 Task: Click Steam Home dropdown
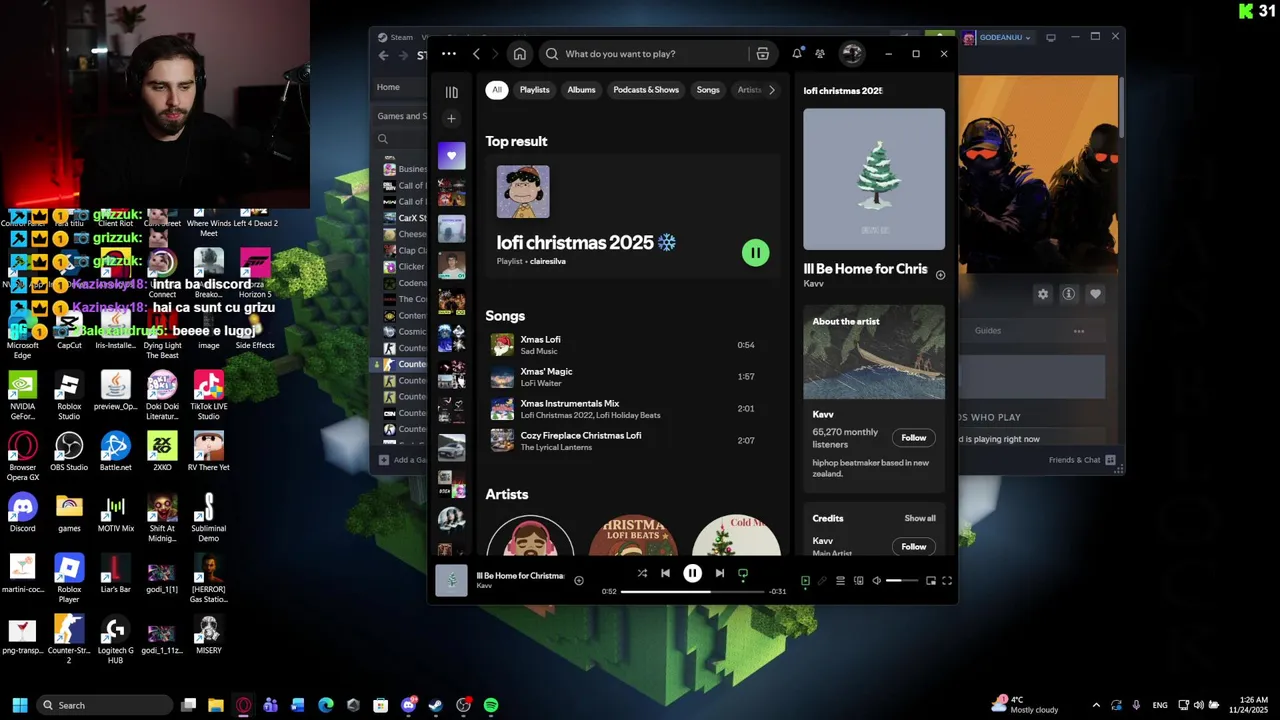[400, 87]
